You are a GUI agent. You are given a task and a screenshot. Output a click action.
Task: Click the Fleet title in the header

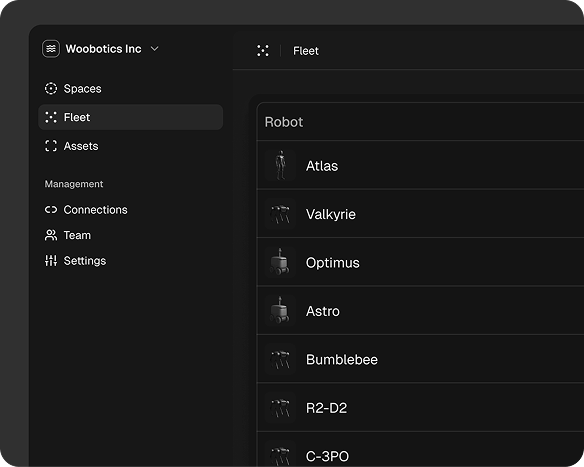(306, 51)
